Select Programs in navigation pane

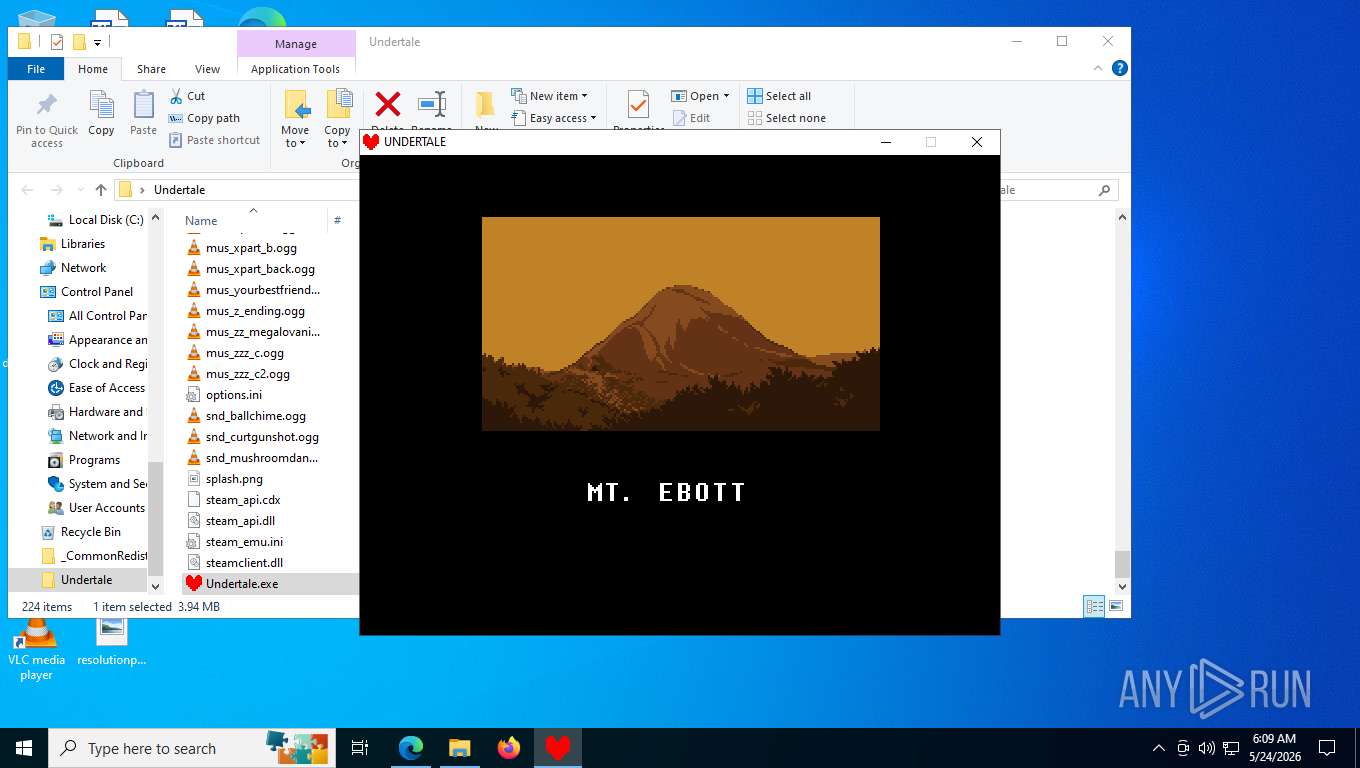click(84, 460)
